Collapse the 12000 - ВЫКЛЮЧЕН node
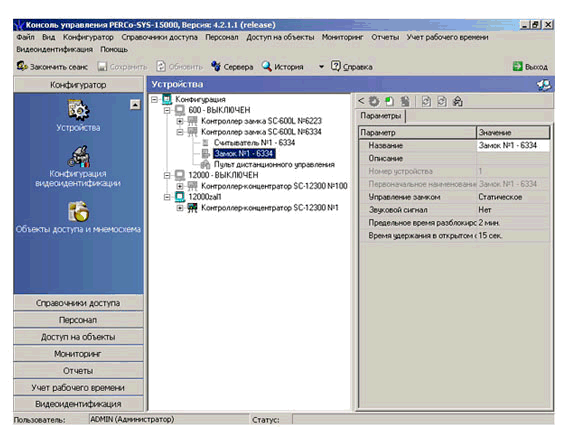 pos(167,175)
